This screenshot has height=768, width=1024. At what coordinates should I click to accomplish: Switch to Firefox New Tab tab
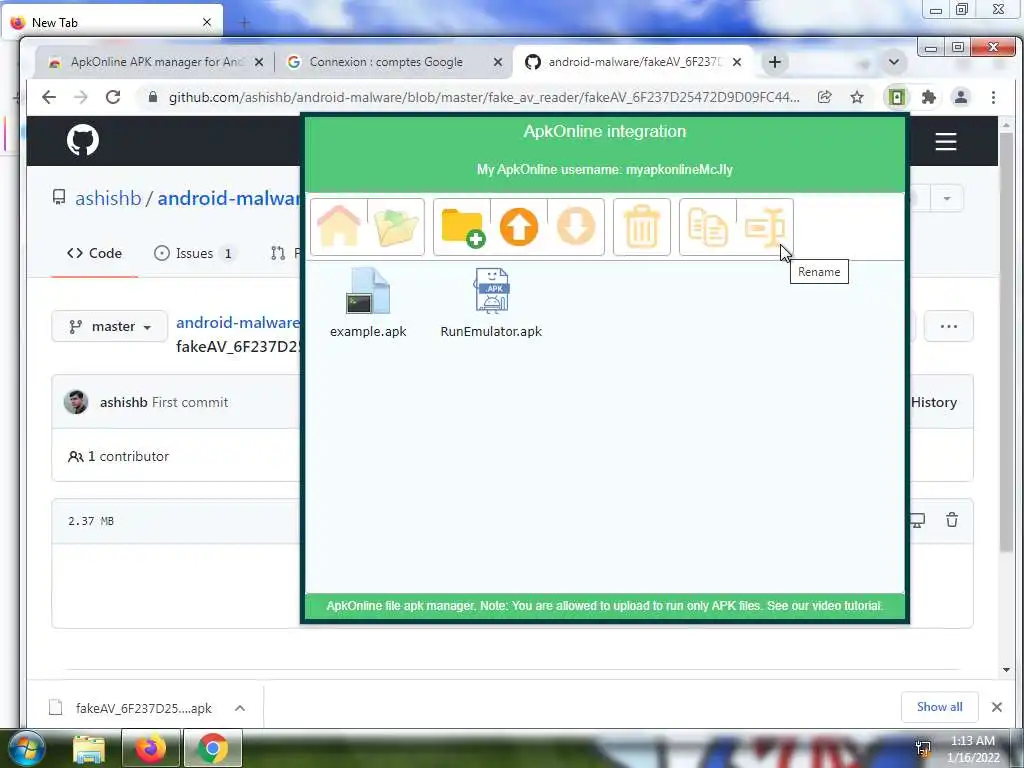(111, 22)
